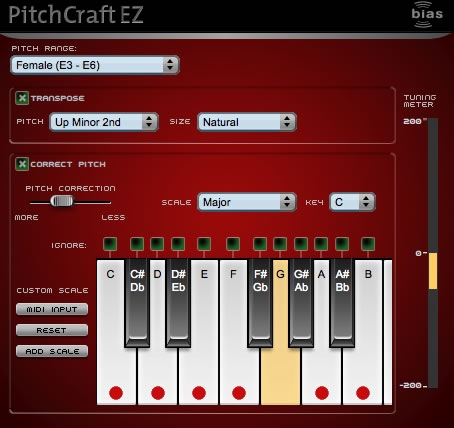Toggle the Ignore box above the A key
This screenshot has height=428, width=454.
pyautogui.click(x=321, y=244)
